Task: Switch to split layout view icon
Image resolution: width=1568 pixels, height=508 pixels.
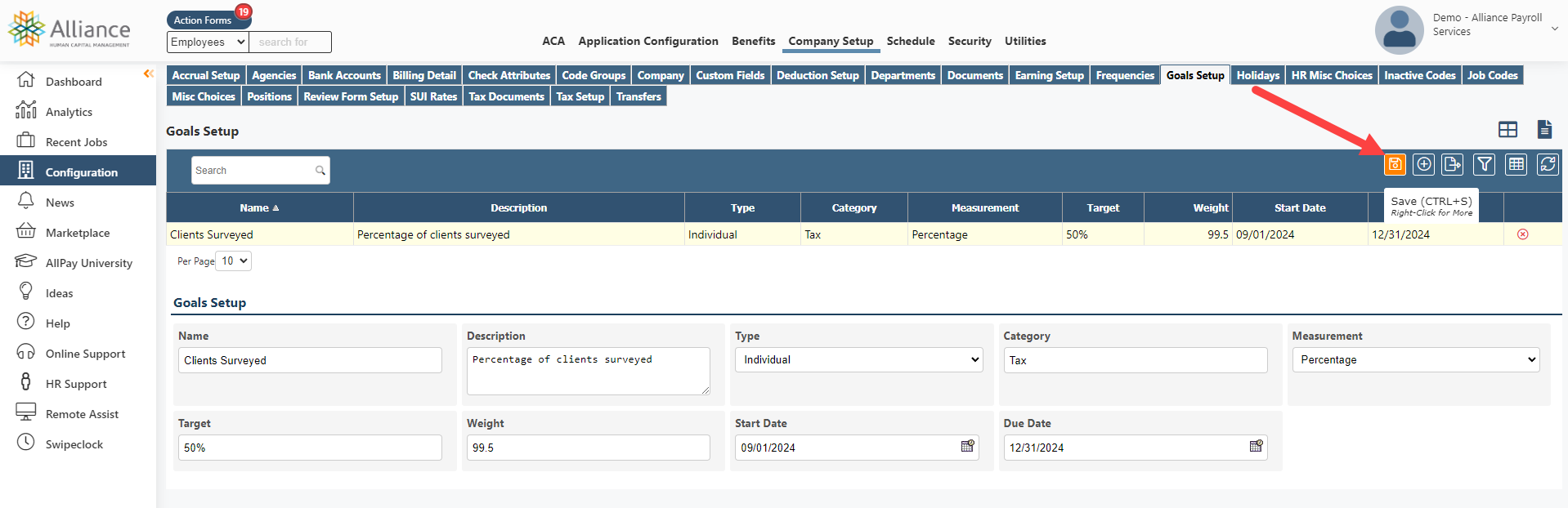Action: 1508,129
